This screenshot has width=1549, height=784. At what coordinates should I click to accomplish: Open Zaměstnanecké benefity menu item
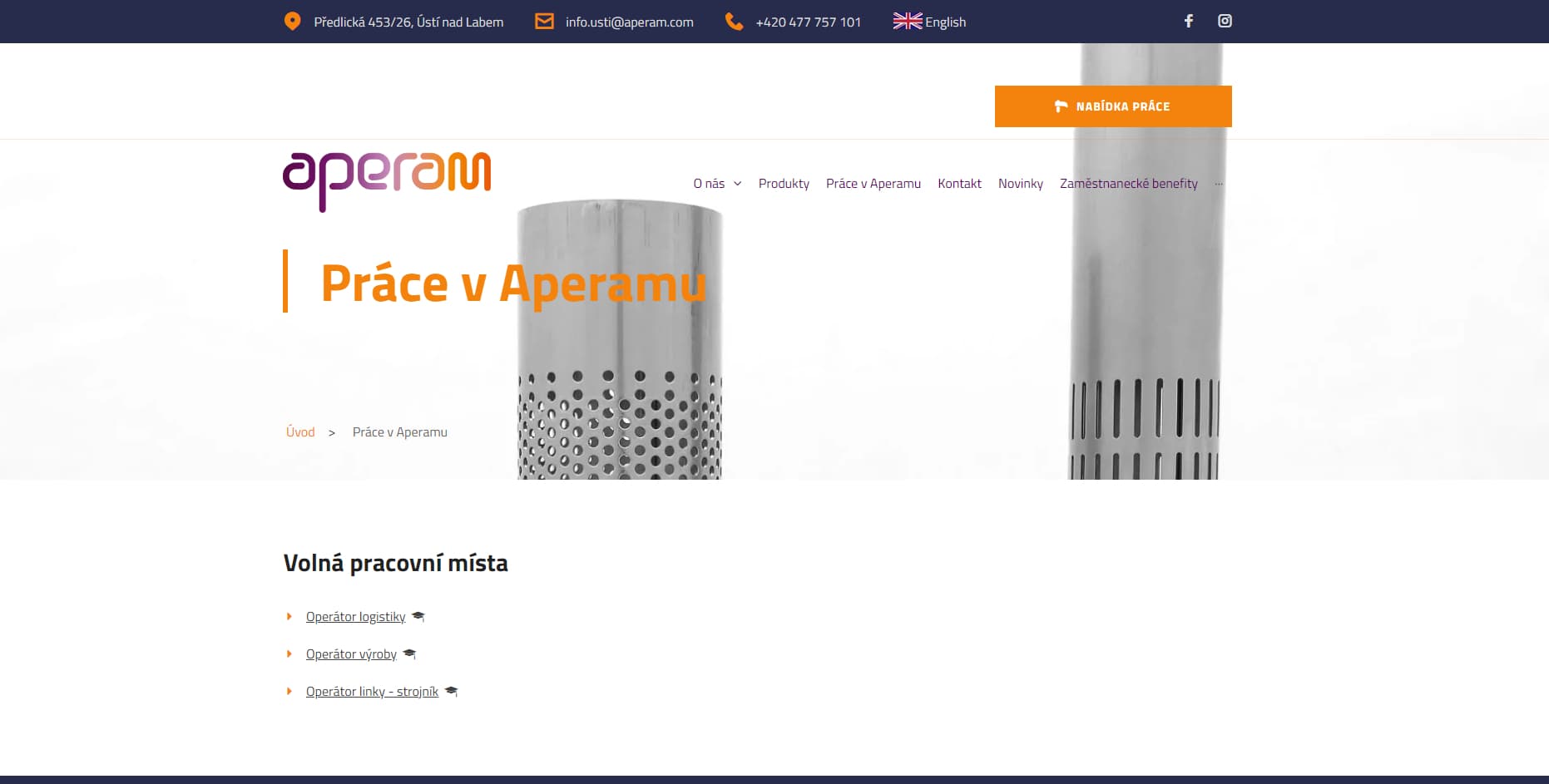coord(1128,184)
